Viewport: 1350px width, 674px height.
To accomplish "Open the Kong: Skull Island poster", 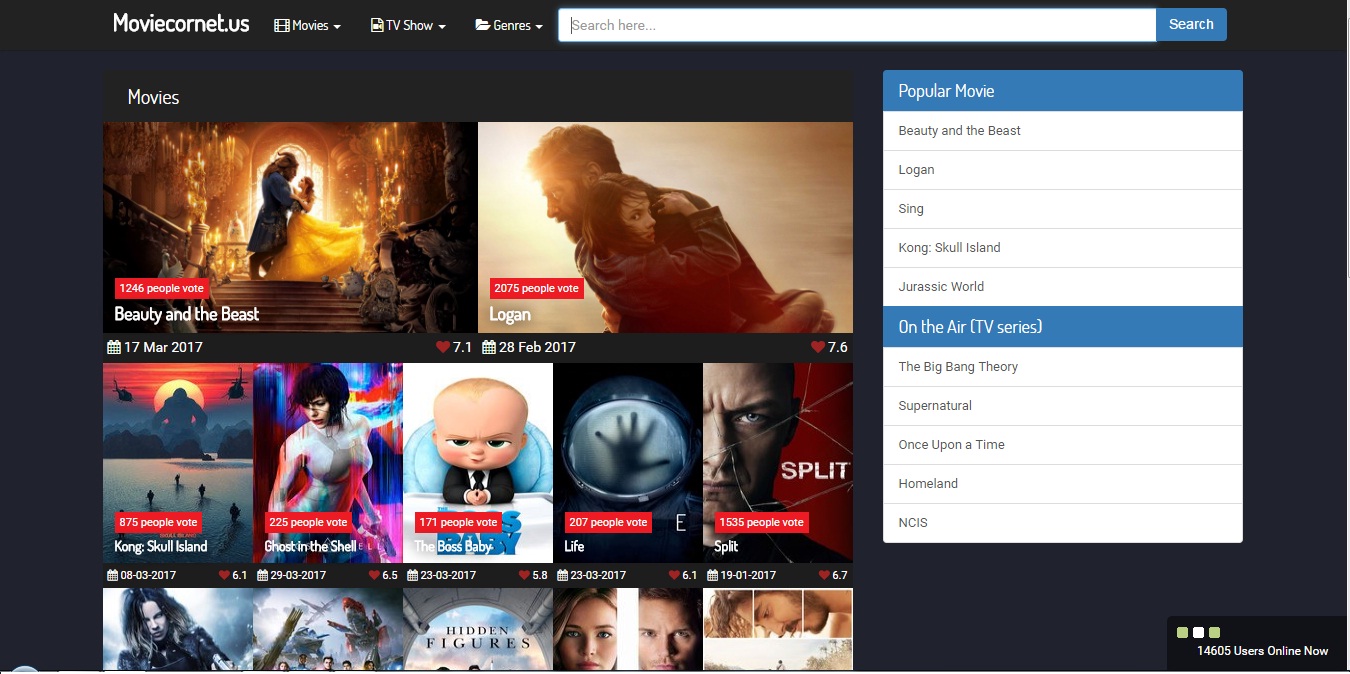I will [178, 462].
